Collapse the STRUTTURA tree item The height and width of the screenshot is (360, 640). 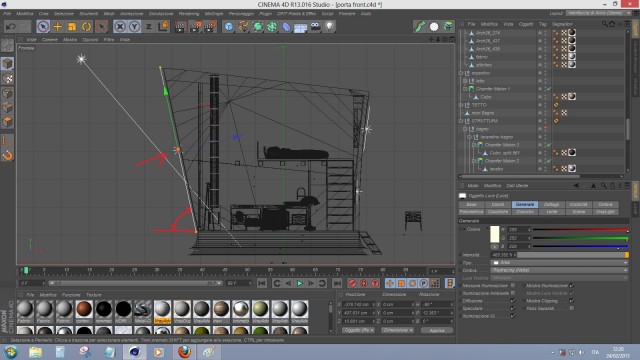(x=461, y=121)
